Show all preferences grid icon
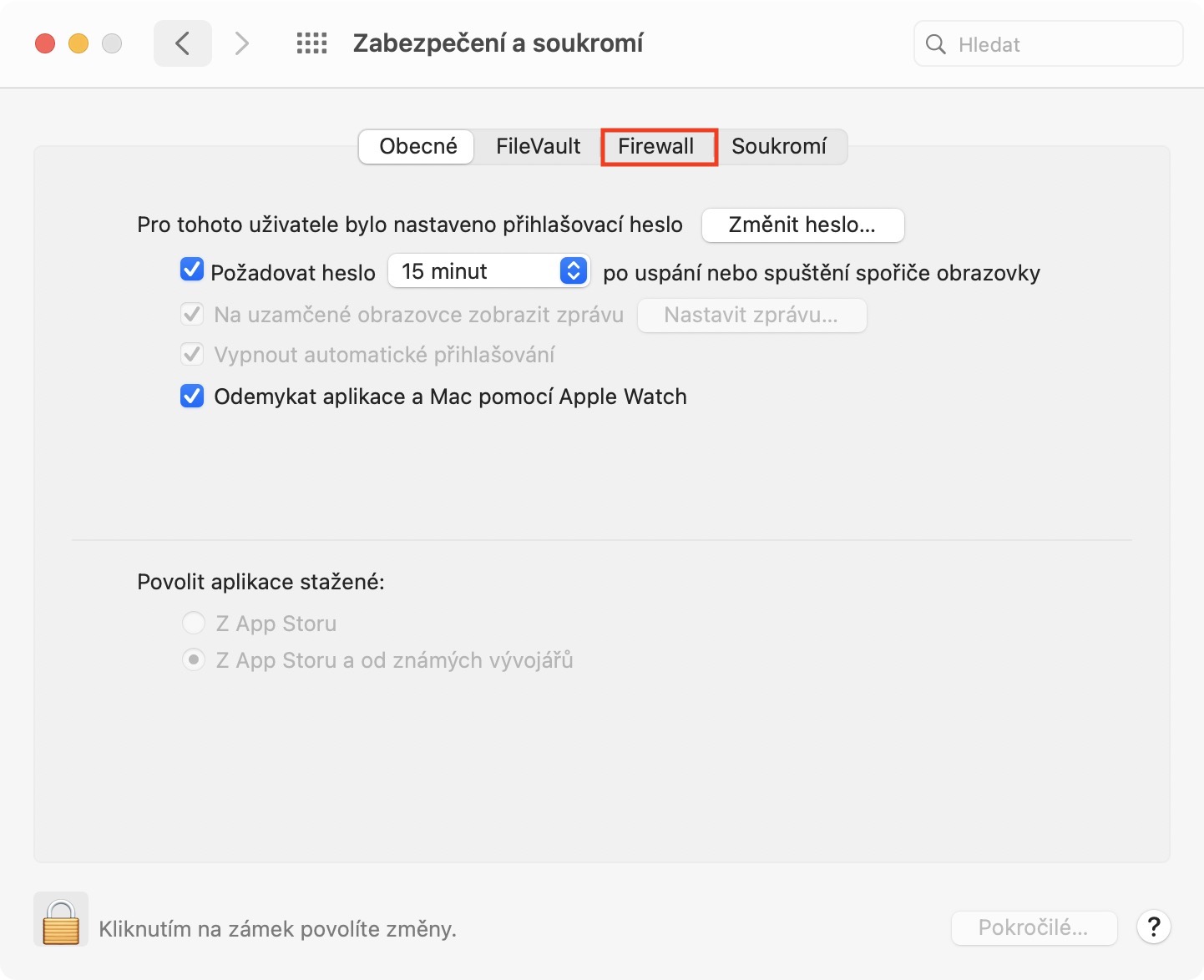 pos(312,43)
